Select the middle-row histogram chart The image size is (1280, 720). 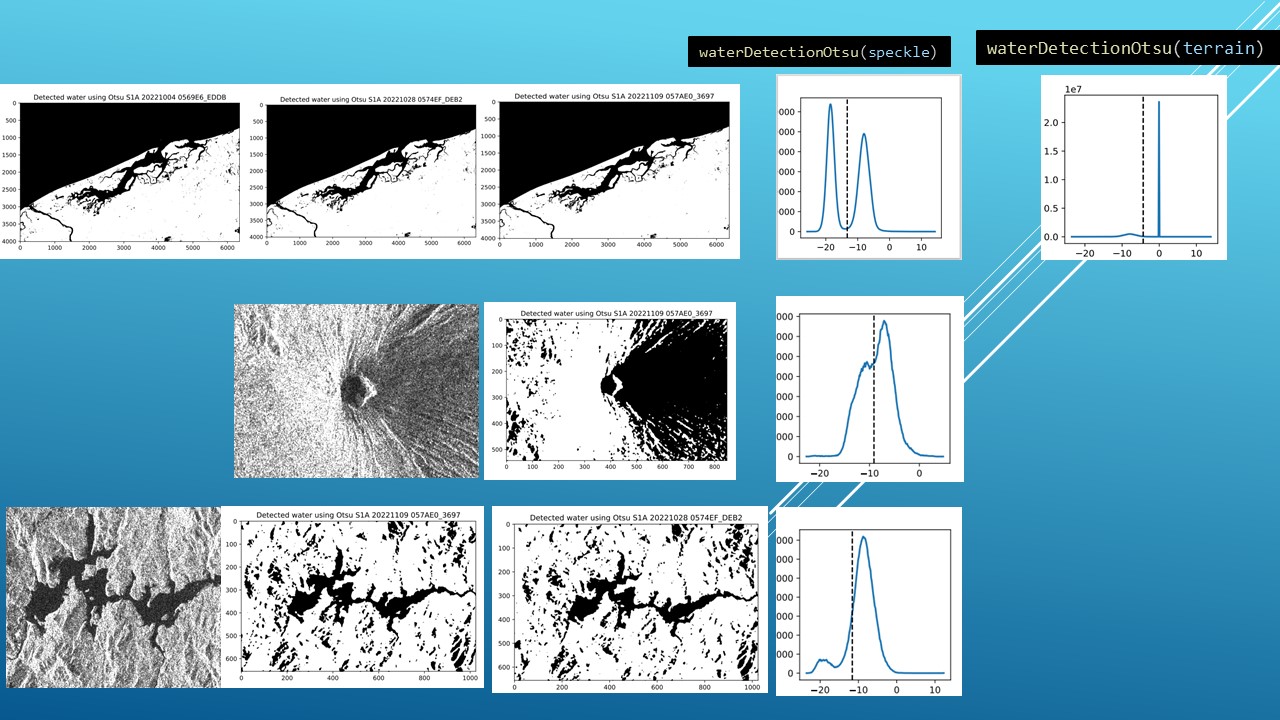869,389
